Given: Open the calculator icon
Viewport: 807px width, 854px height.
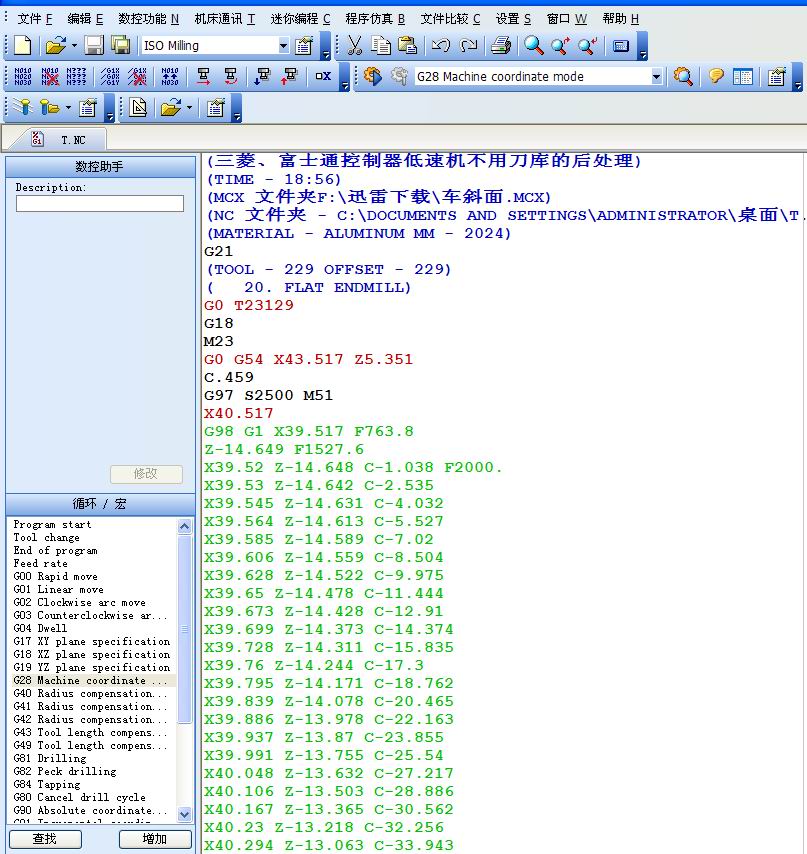Looking at the screenshot, I should point(621,46).
